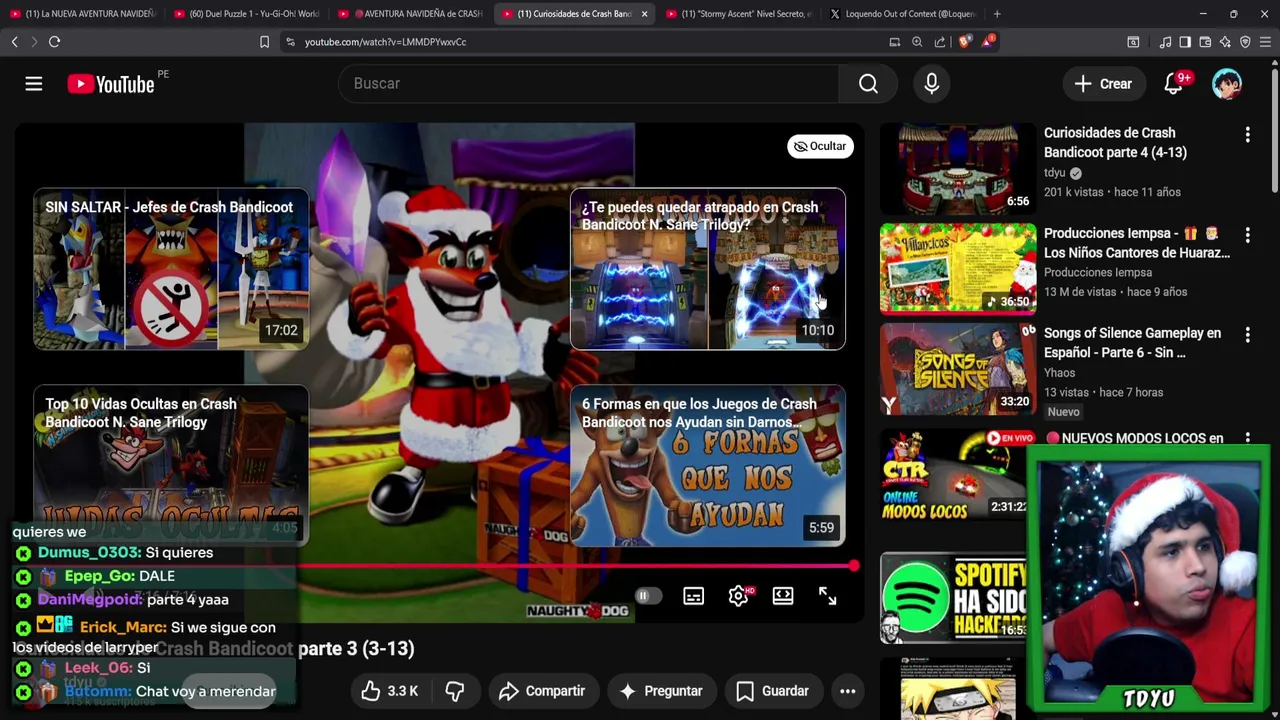Viewport: 1280px width, 720px height.
Task: Switch to Loquendo Out of Context tab
Action: pos(903,14)
